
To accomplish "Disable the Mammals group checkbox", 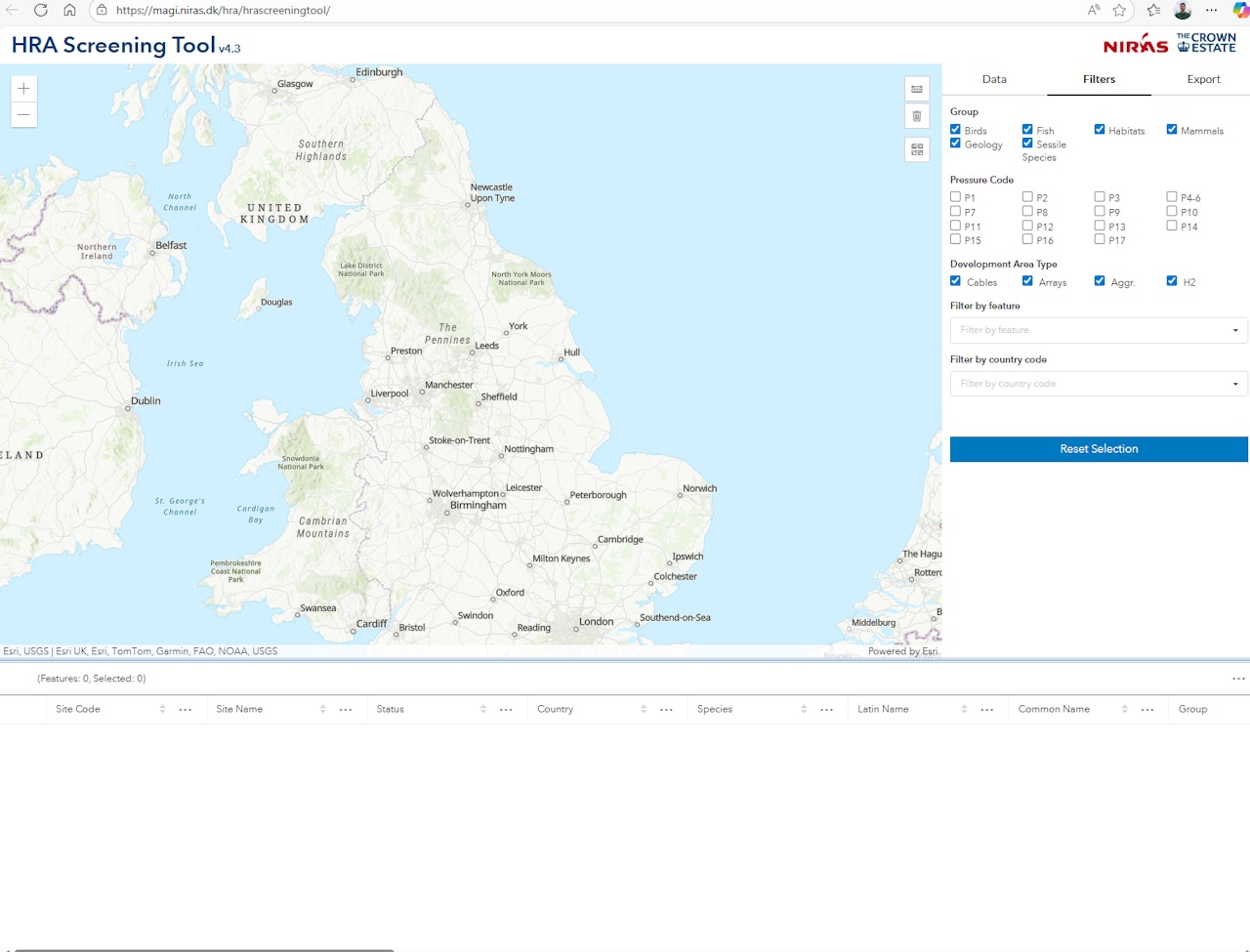I will coord(1172,129).
